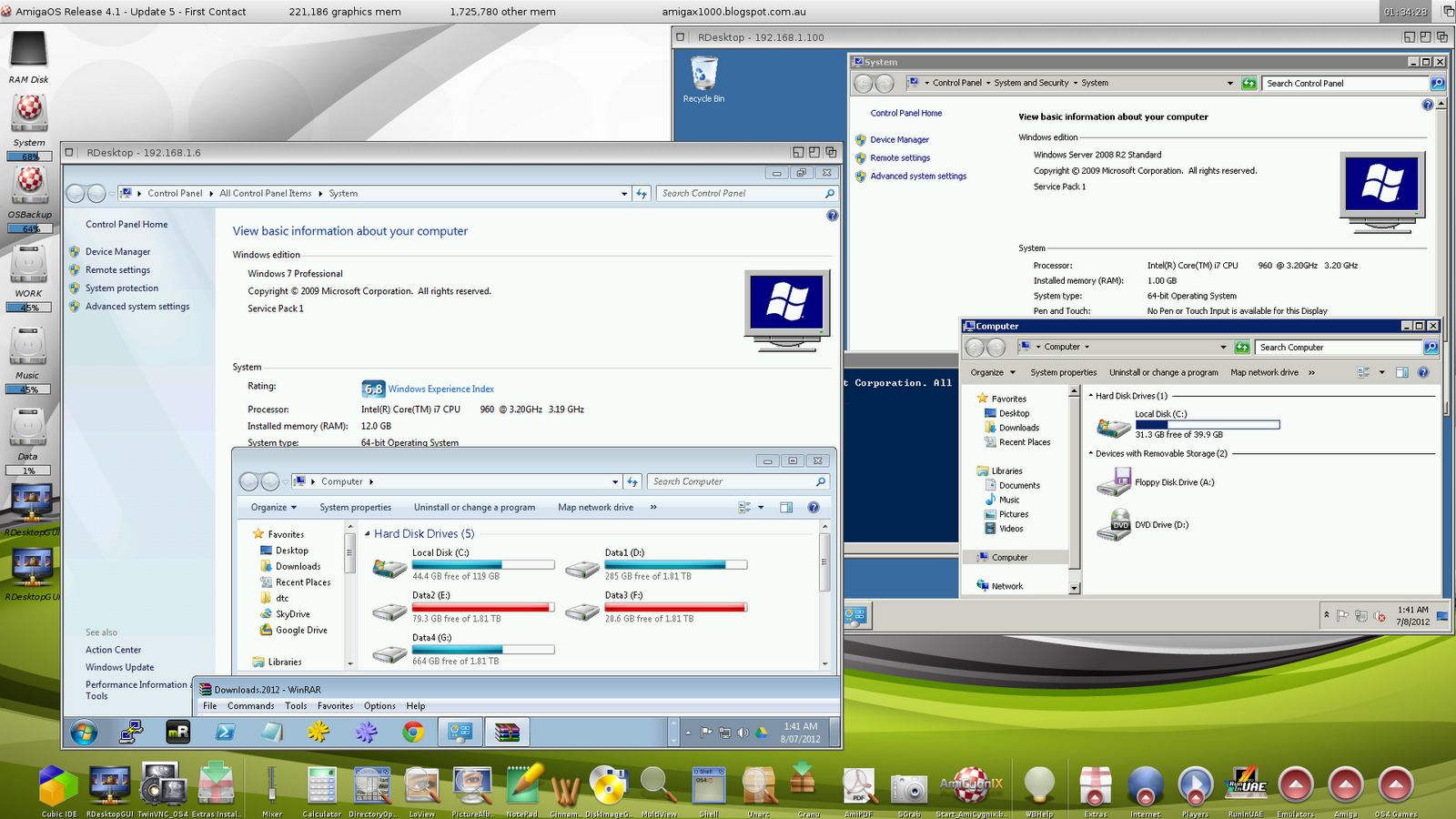Show more toolbar commands in Windows 7 Computer window

coord(653,508)
